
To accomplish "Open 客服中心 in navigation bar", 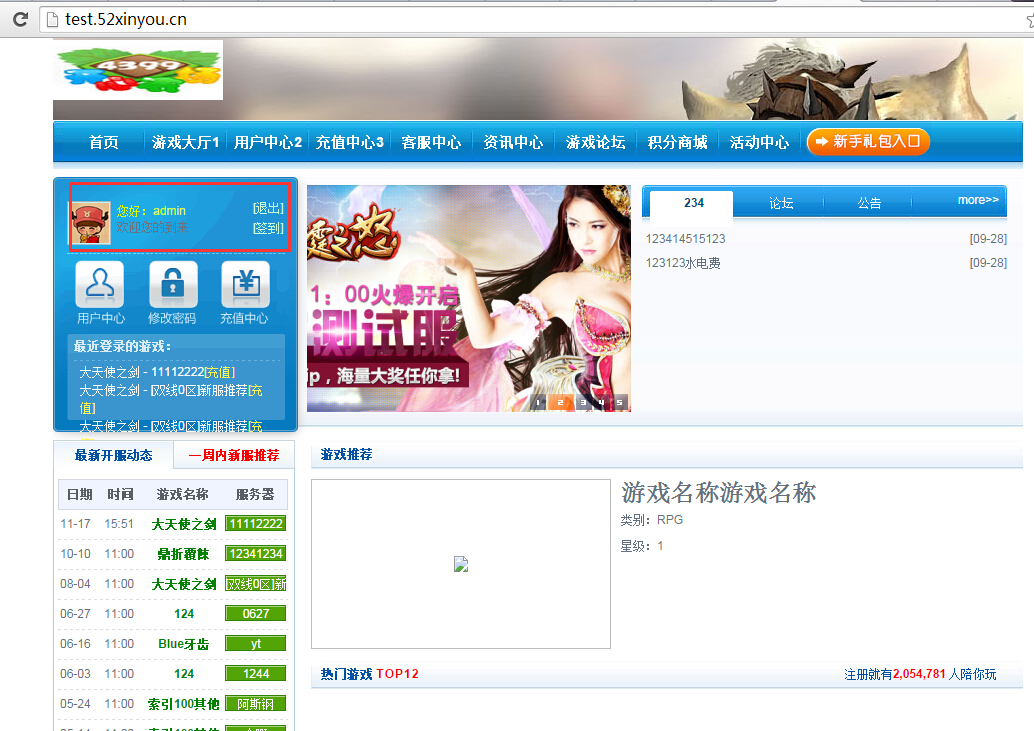I will [x=431, y=142].
